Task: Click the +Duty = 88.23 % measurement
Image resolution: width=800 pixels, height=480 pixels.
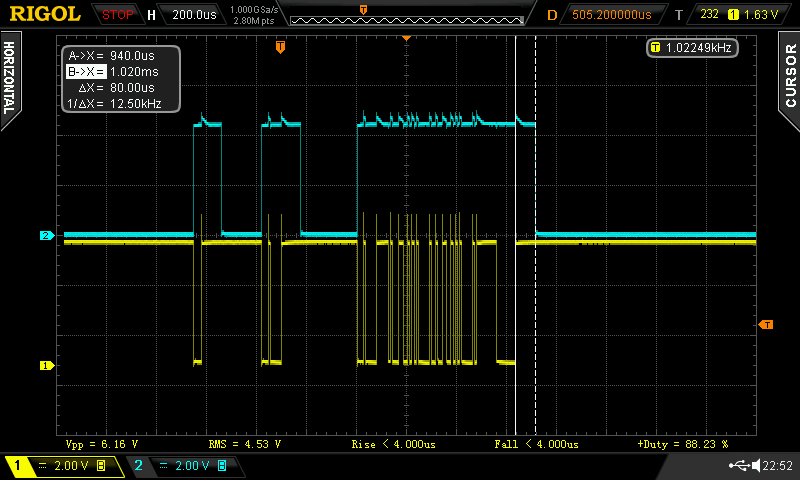Action: [x=683, y=444]
